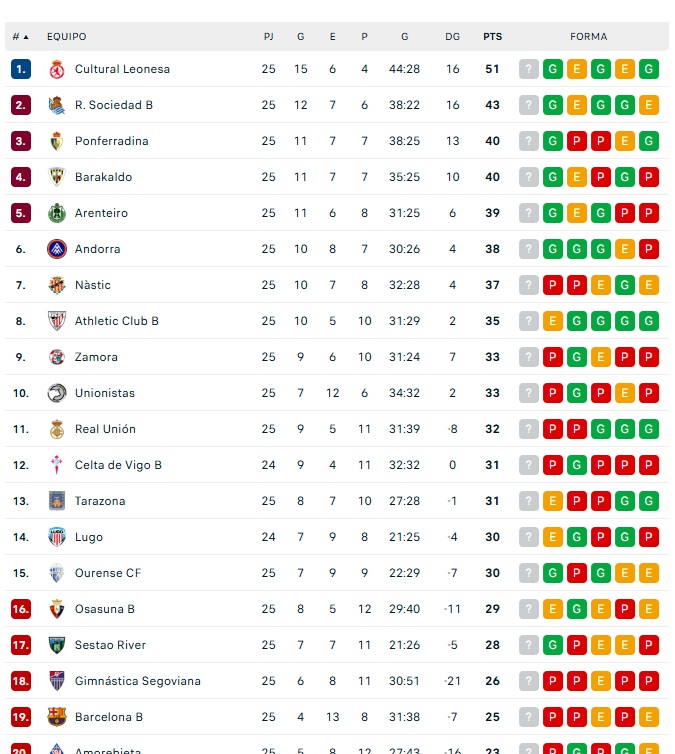This screenshot has height=754, width=675.
Task: Open the Gimnástica Segoviana team link
Action: 137,681
